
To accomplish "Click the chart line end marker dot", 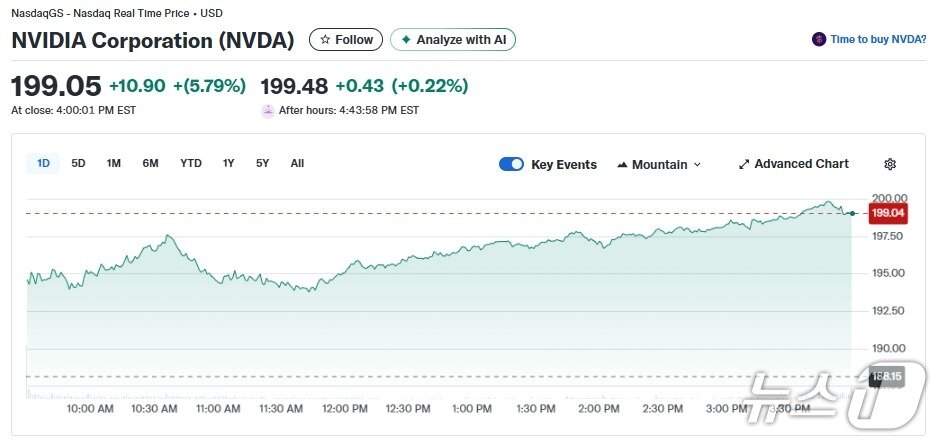I will 851,213.
